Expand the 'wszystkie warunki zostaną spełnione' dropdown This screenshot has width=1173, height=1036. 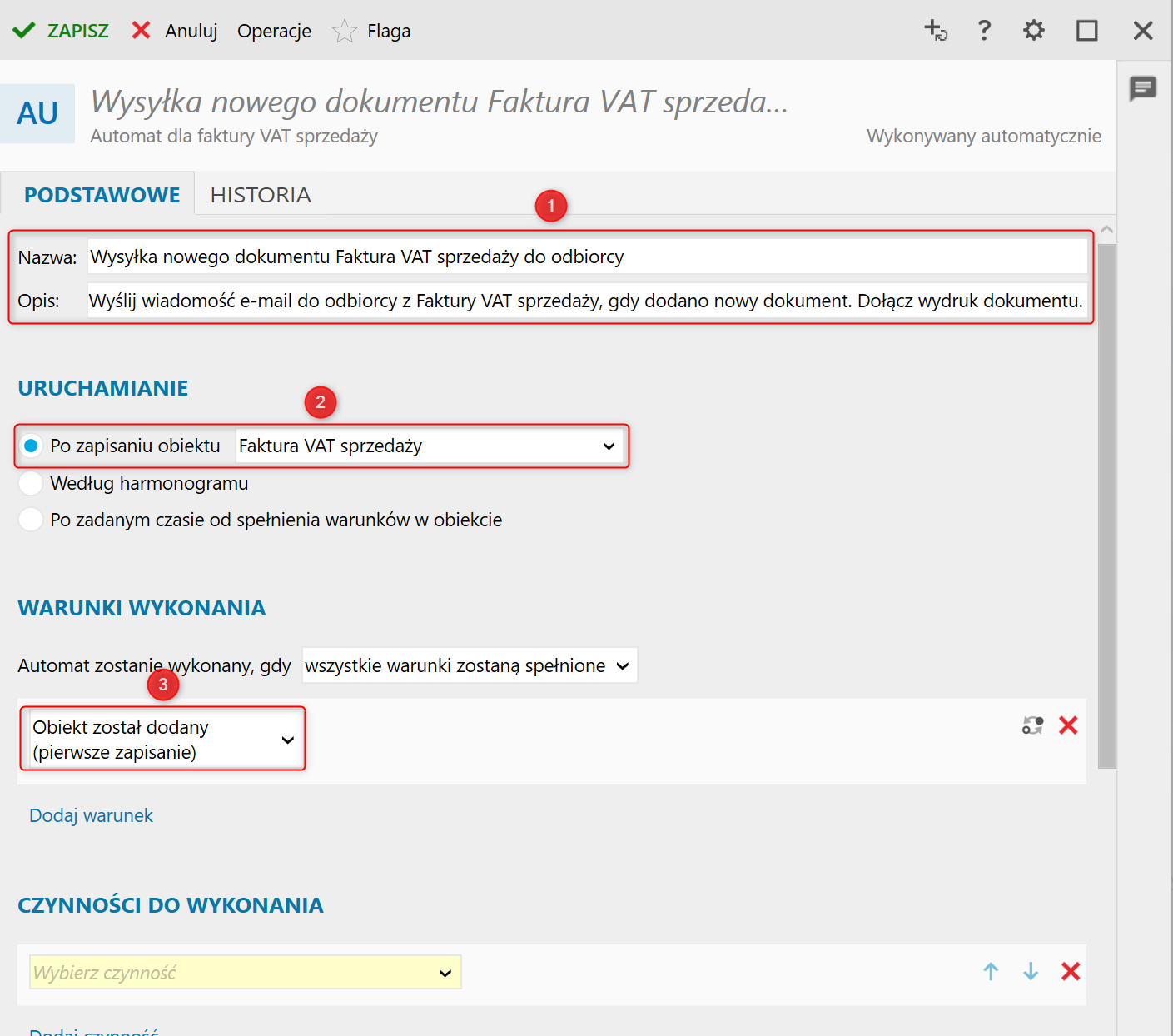coord(469,665)
